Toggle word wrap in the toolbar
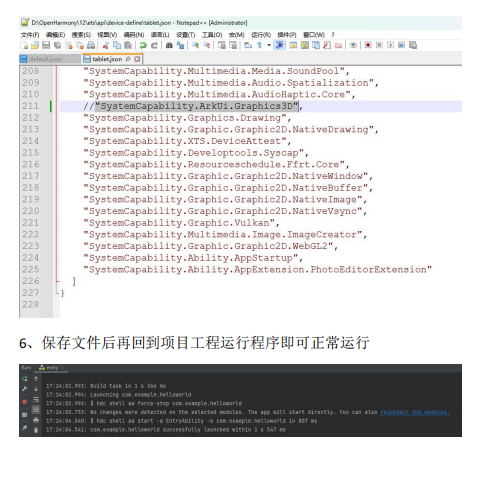Screen dimensions: 489x480 point(248,45)
